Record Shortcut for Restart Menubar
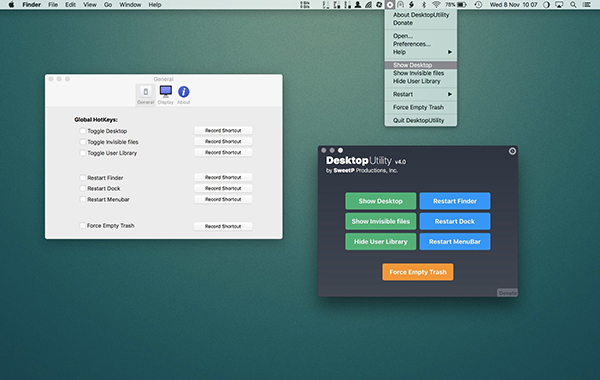 tap(223, 199)
